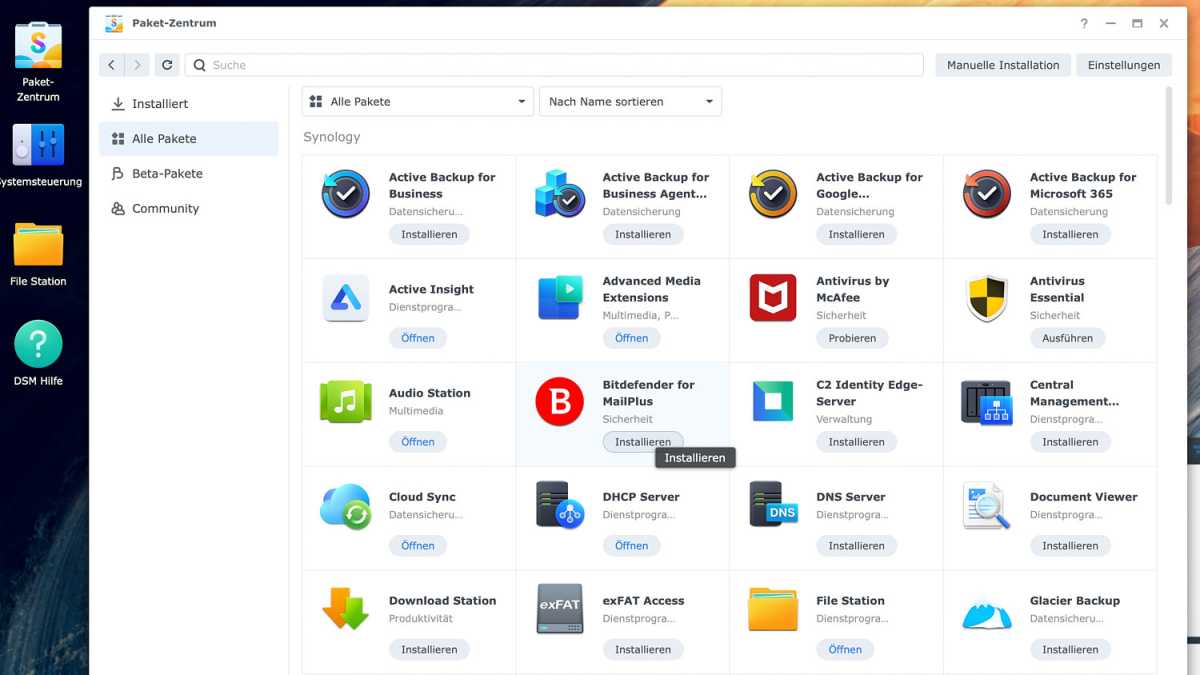The width and height of the screenshot is (1200, 675).
Task: Open Active Insight with Öffnen button
Action: (418, 338)
